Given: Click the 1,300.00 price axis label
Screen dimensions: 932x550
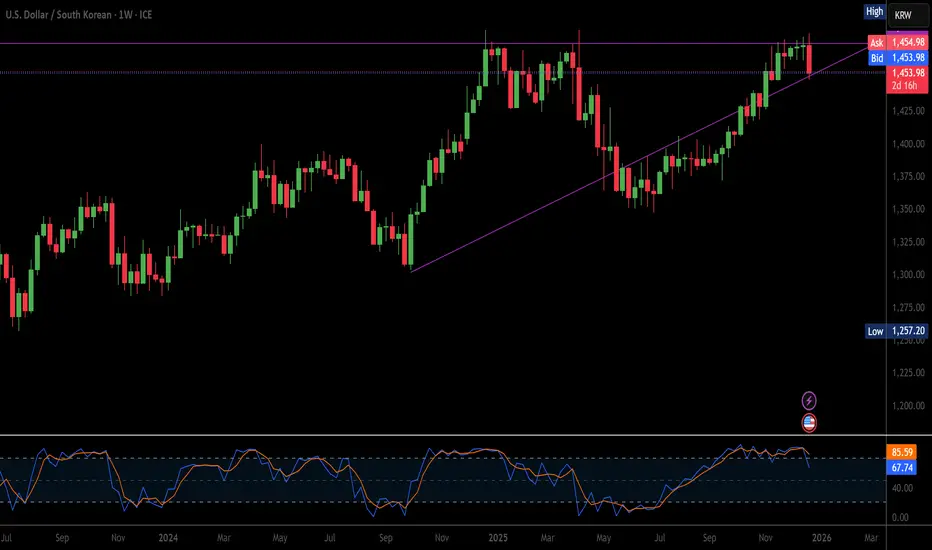Looking at the screenshot, I should coord(908,275).
